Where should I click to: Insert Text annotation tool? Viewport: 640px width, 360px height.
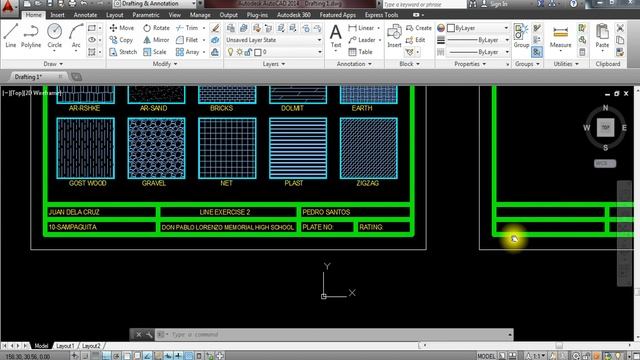[x=336, y=36]
